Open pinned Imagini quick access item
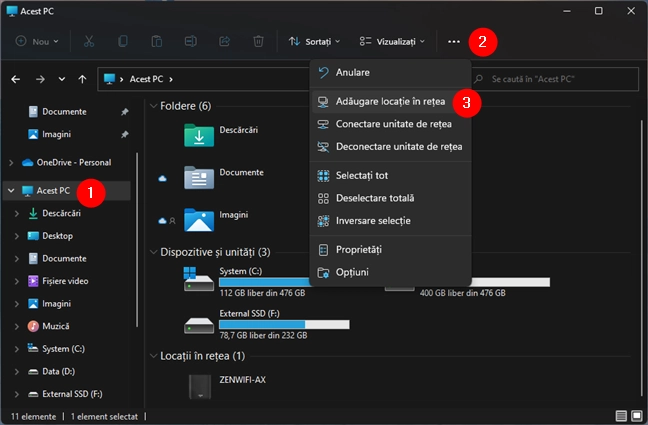This screenshot has height=425, width=648. coord(56,134)
